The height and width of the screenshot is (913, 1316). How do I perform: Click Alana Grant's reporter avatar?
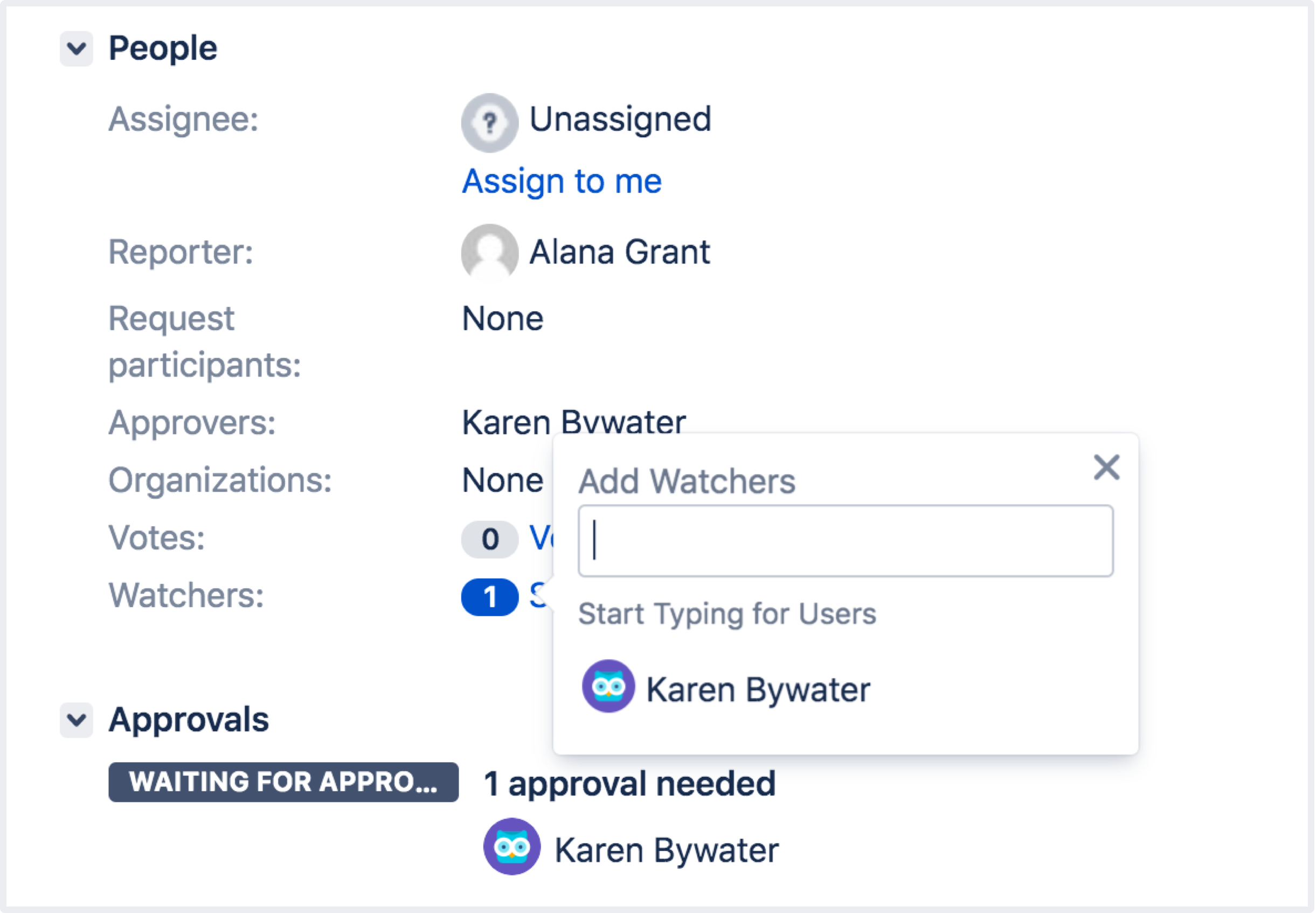coord(489,252)
